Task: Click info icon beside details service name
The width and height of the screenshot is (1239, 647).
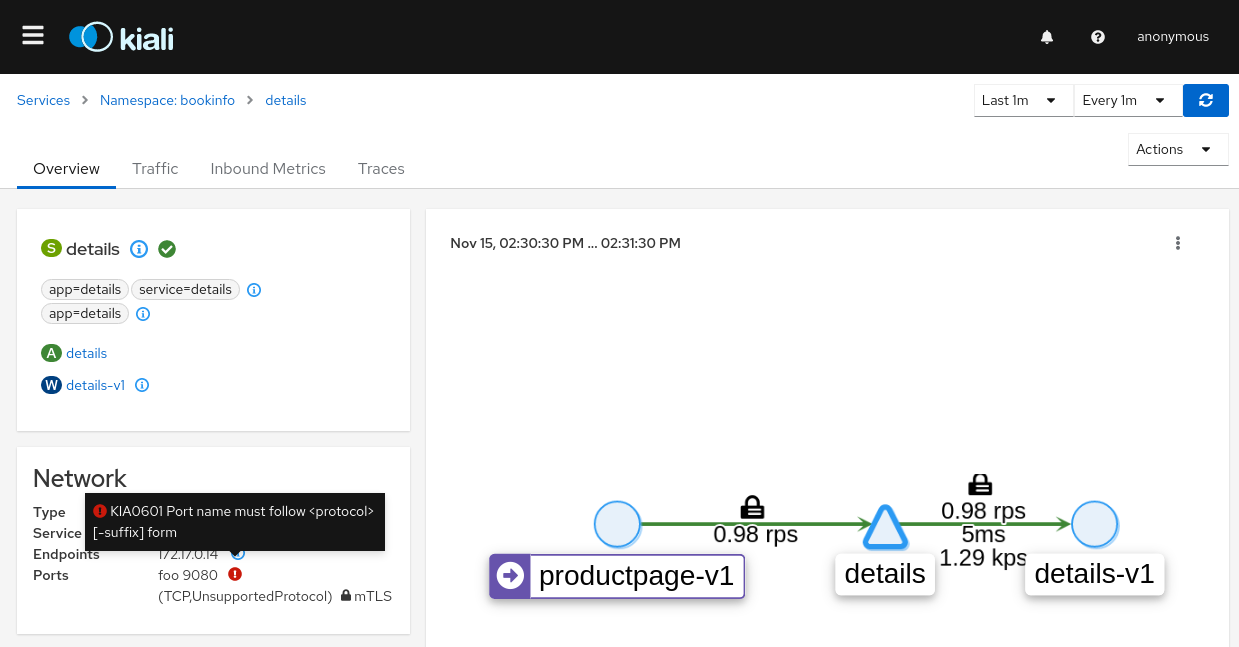Action: pos(140,249)
